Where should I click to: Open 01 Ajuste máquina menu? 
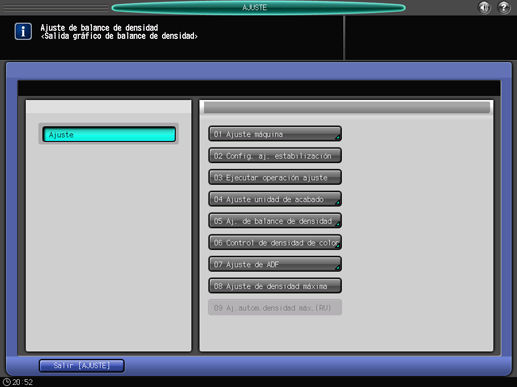275,134
